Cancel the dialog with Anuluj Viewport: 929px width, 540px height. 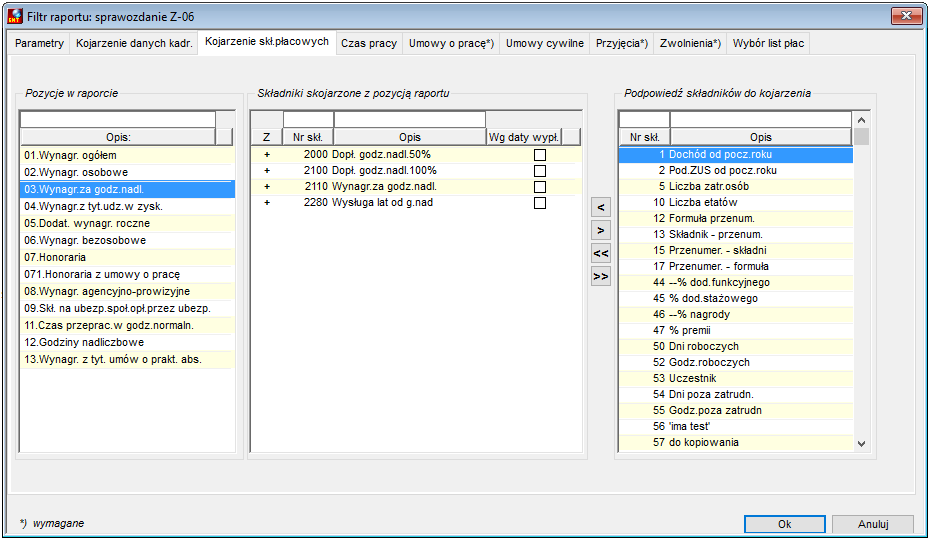point(873,524)
